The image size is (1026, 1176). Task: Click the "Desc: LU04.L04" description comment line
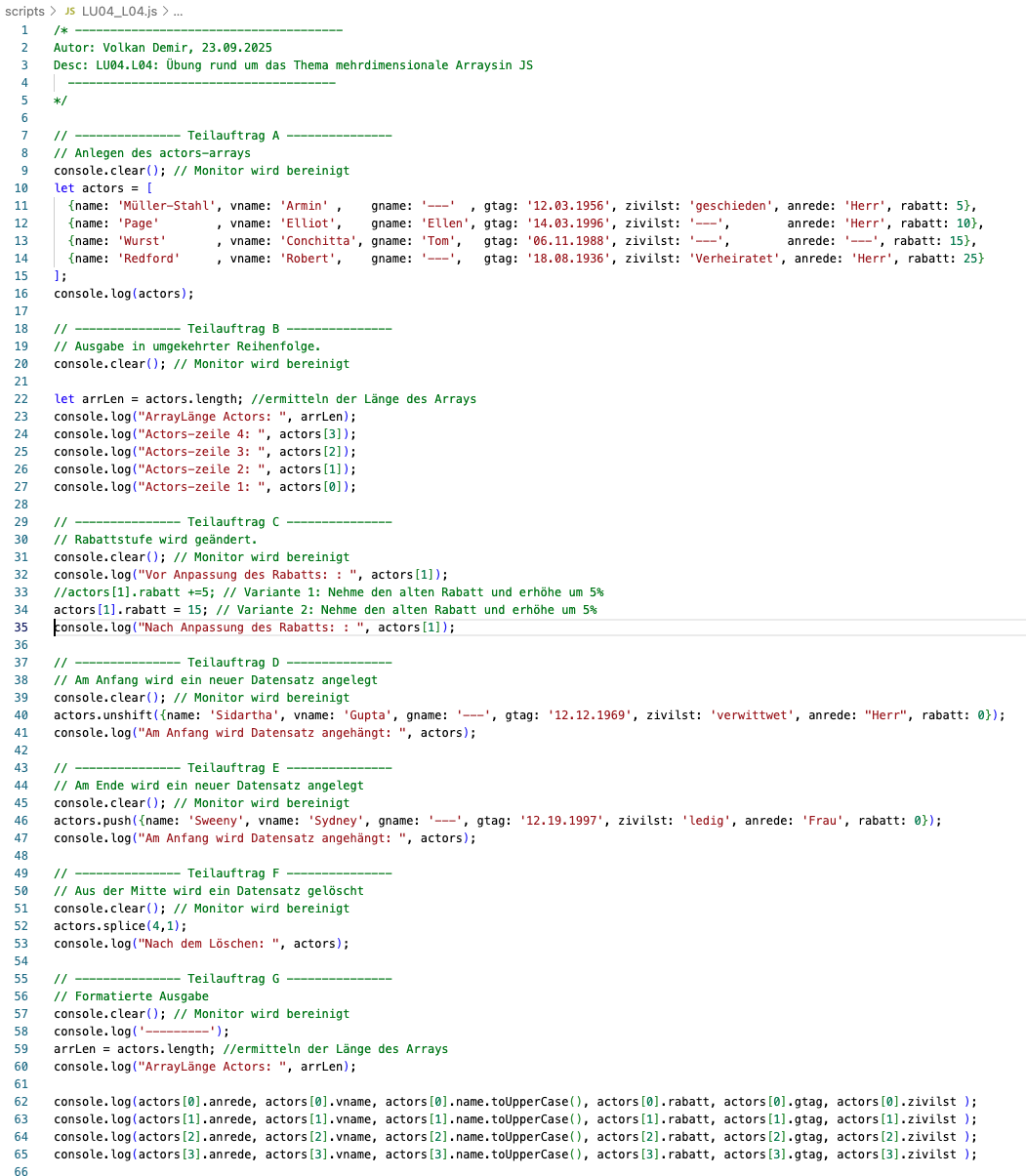[294, 65]
